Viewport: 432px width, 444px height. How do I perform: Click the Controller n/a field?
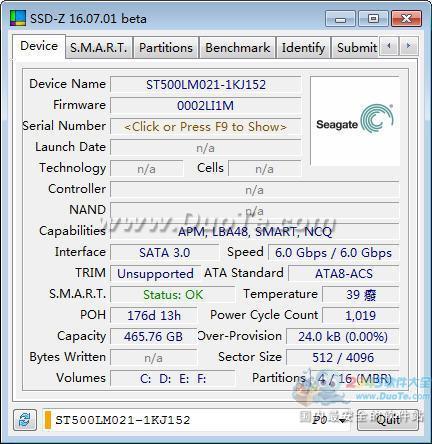click(255, 190)
